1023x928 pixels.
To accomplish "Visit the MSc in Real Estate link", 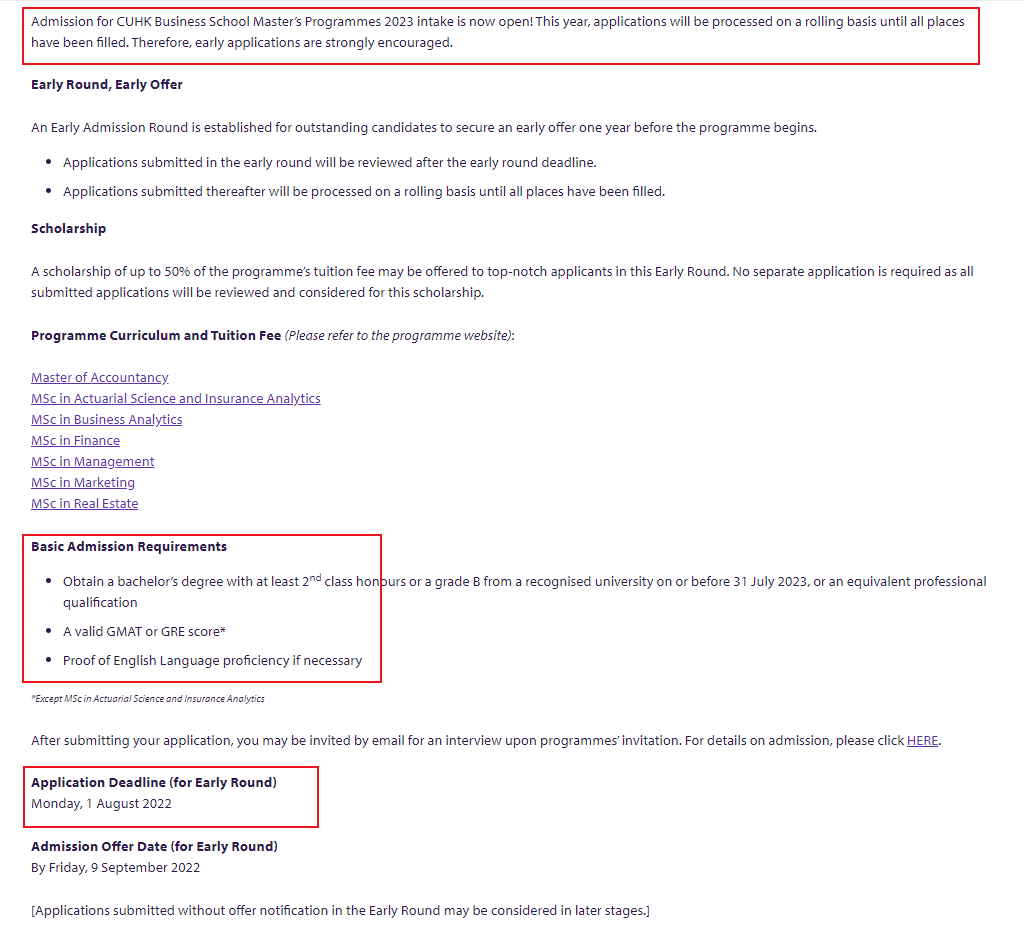I will pos(85,503).
